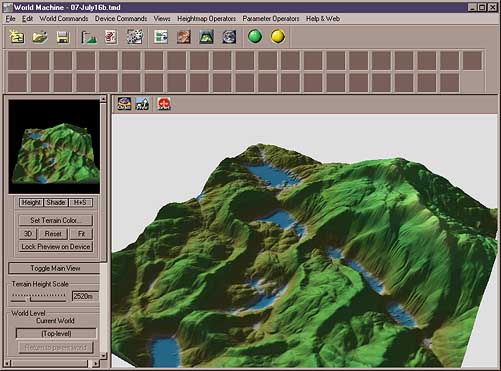
Task: Click the red pencil notes toolbar icon
Action: [x=111, y=37]
